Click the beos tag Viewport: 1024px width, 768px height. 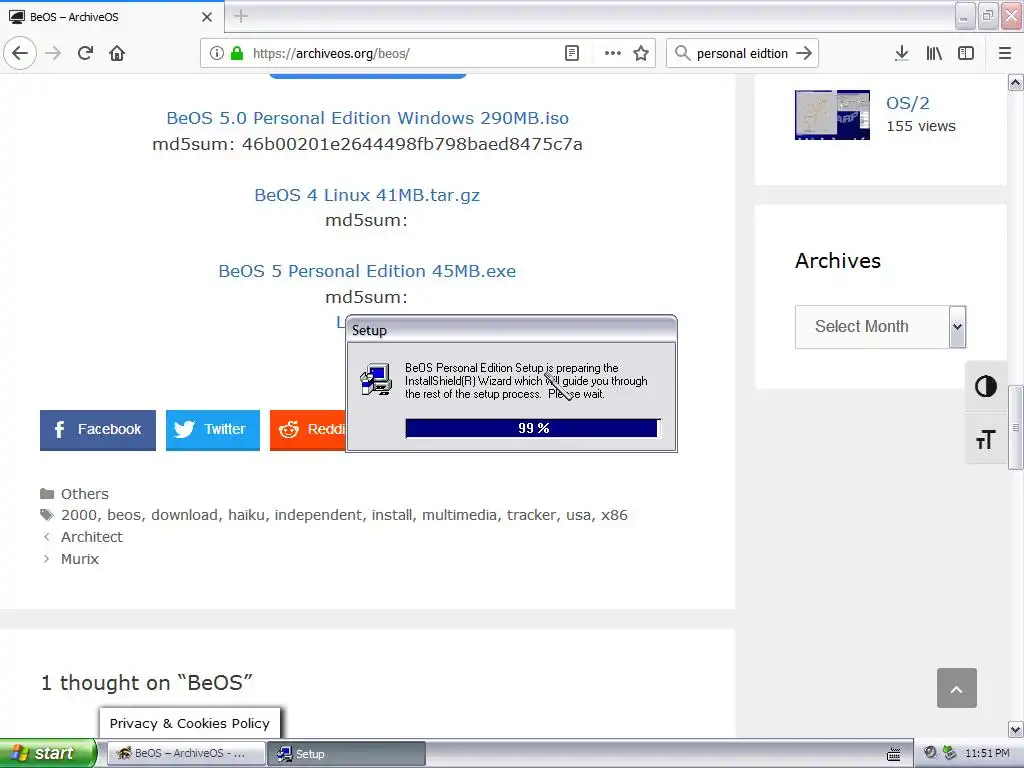pyautogui.click(x=124, y=515)
